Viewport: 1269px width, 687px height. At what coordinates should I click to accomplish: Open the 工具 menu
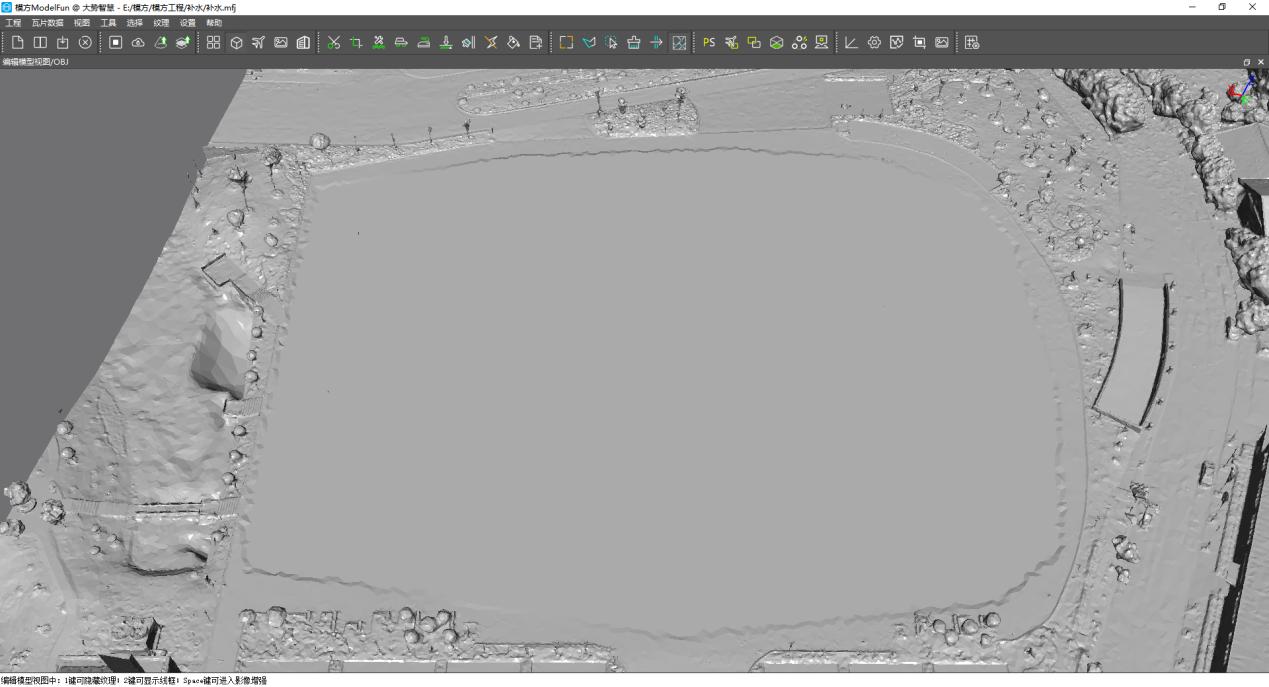pyautogui.click(x=108, y=22)
